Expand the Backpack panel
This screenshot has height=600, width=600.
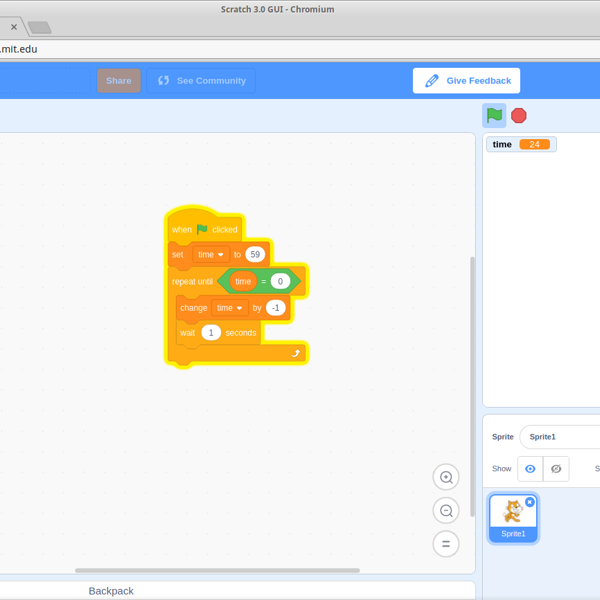point(110,591)
